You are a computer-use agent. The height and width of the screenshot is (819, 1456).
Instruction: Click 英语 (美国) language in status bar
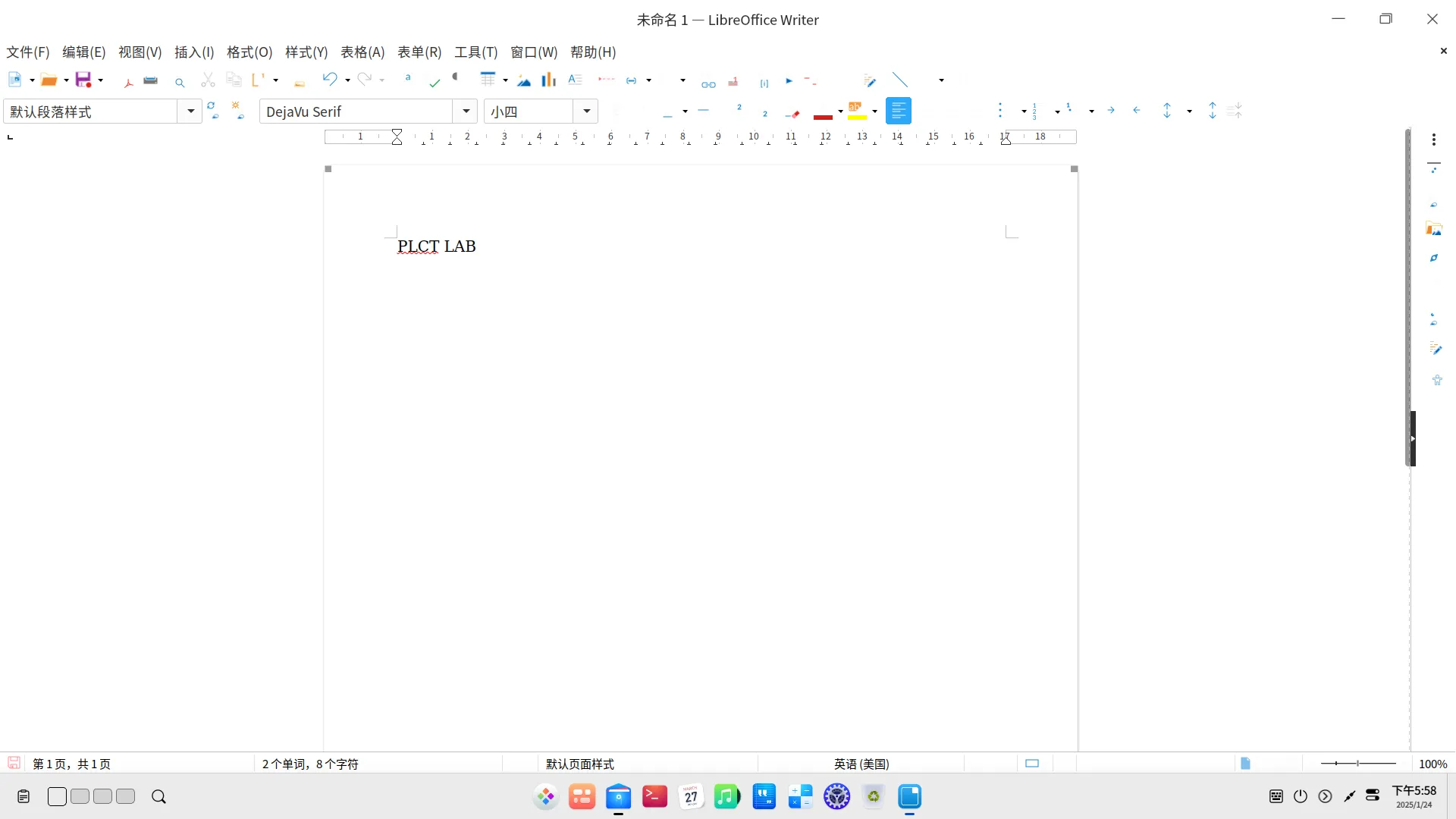(x=861, y=764)
